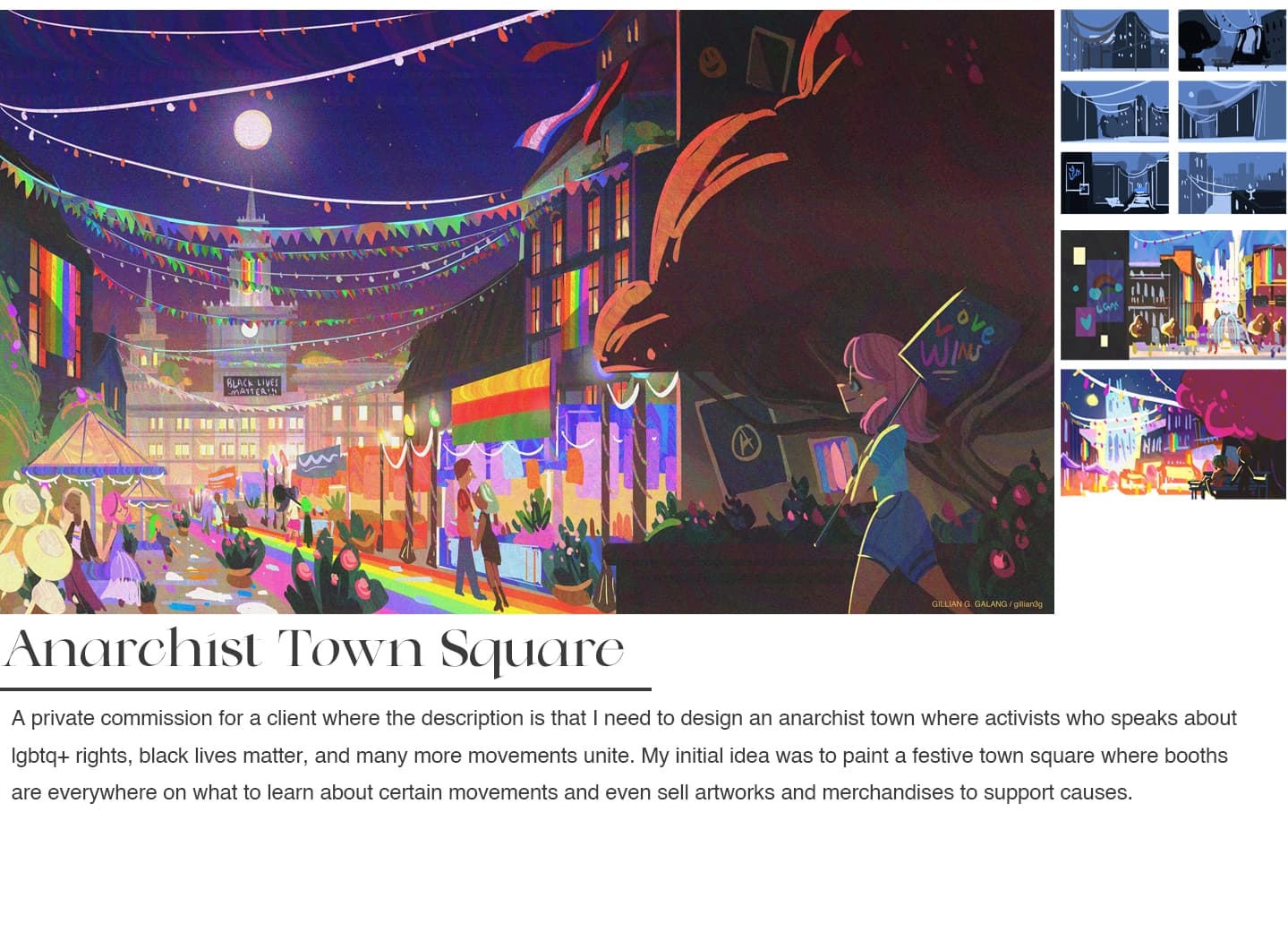Open the sketch thumbnail with distant blue skyline

tap(1232, 183)
